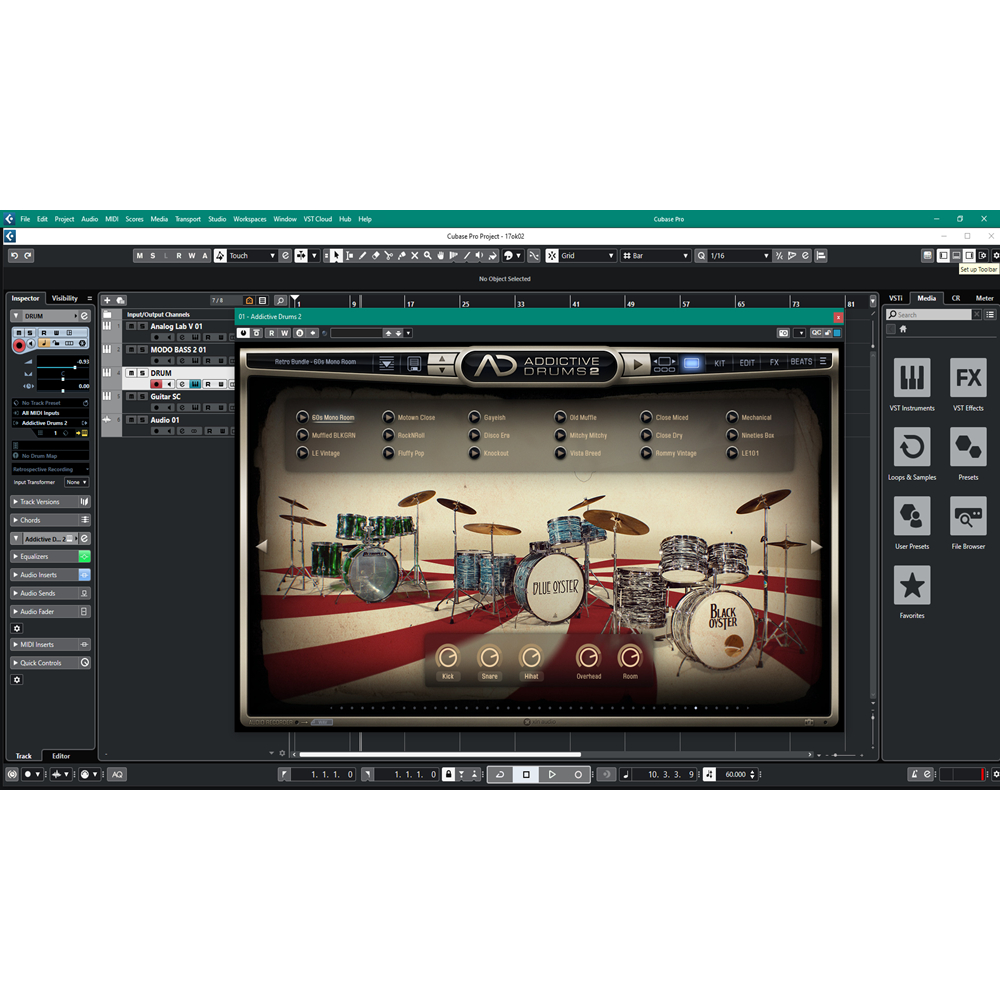Open the Project menu
1000x1000 pixels.
[64, 219]
